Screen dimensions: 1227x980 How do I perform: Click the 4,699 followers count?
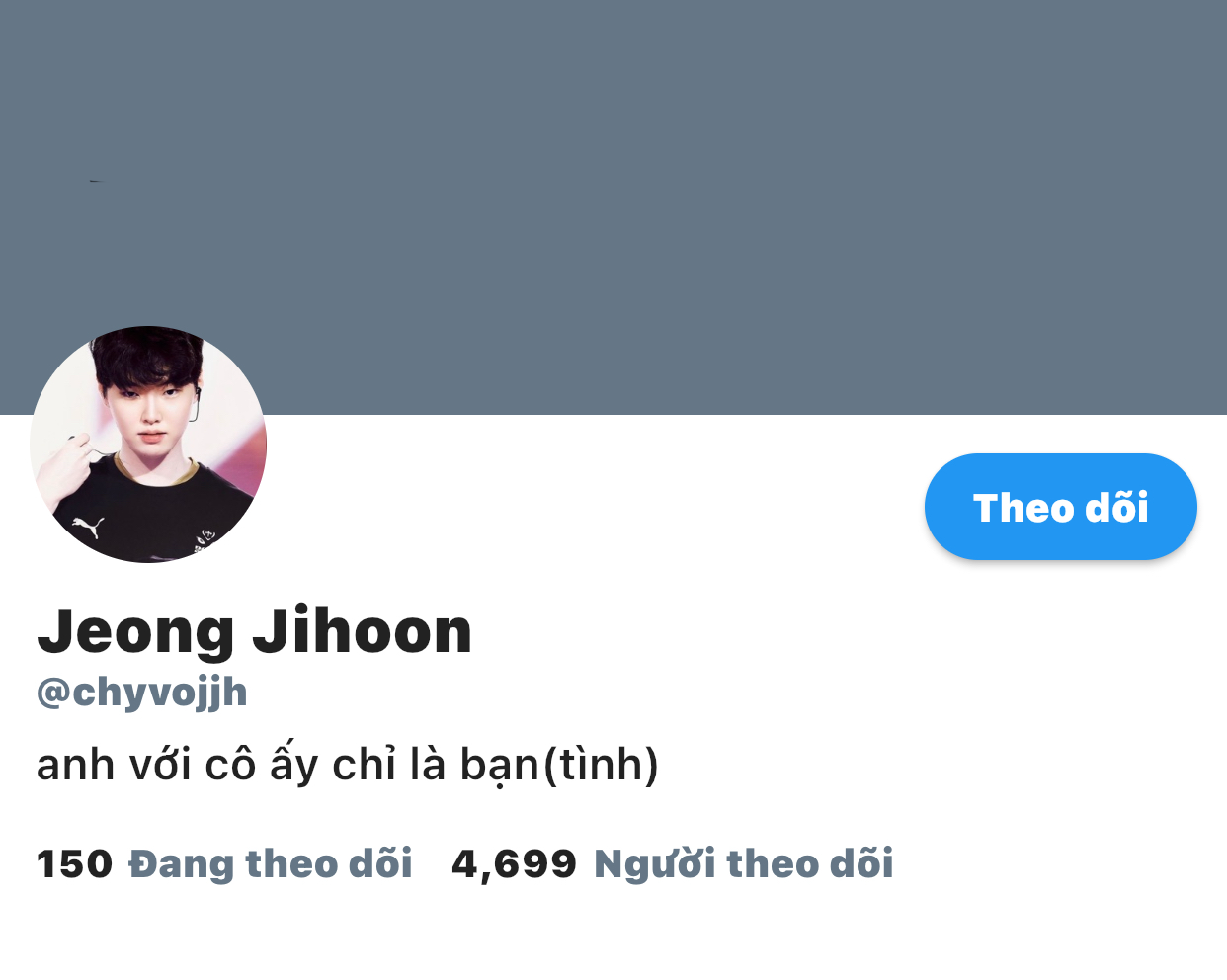point(514,865)
